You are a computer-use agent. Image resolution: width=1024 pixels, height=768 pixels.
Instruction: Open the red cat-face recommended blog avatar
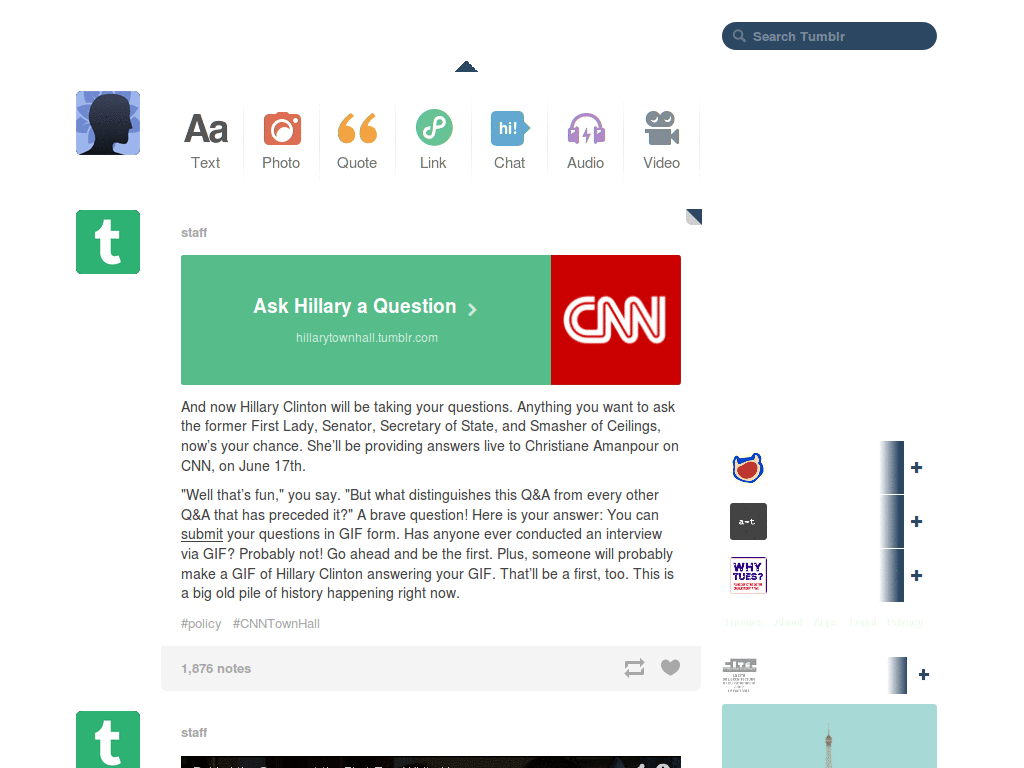748,468
